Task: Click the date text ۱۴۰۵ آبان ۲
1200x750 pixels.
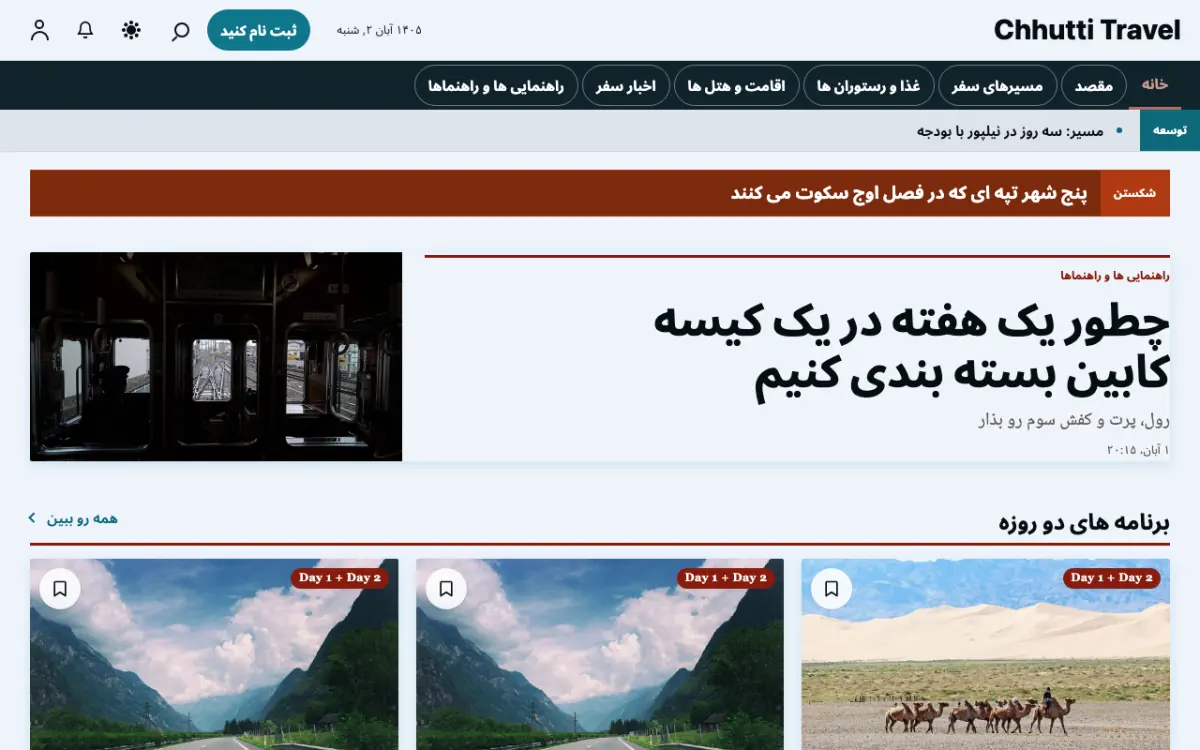Action: [x=379, y=30]
